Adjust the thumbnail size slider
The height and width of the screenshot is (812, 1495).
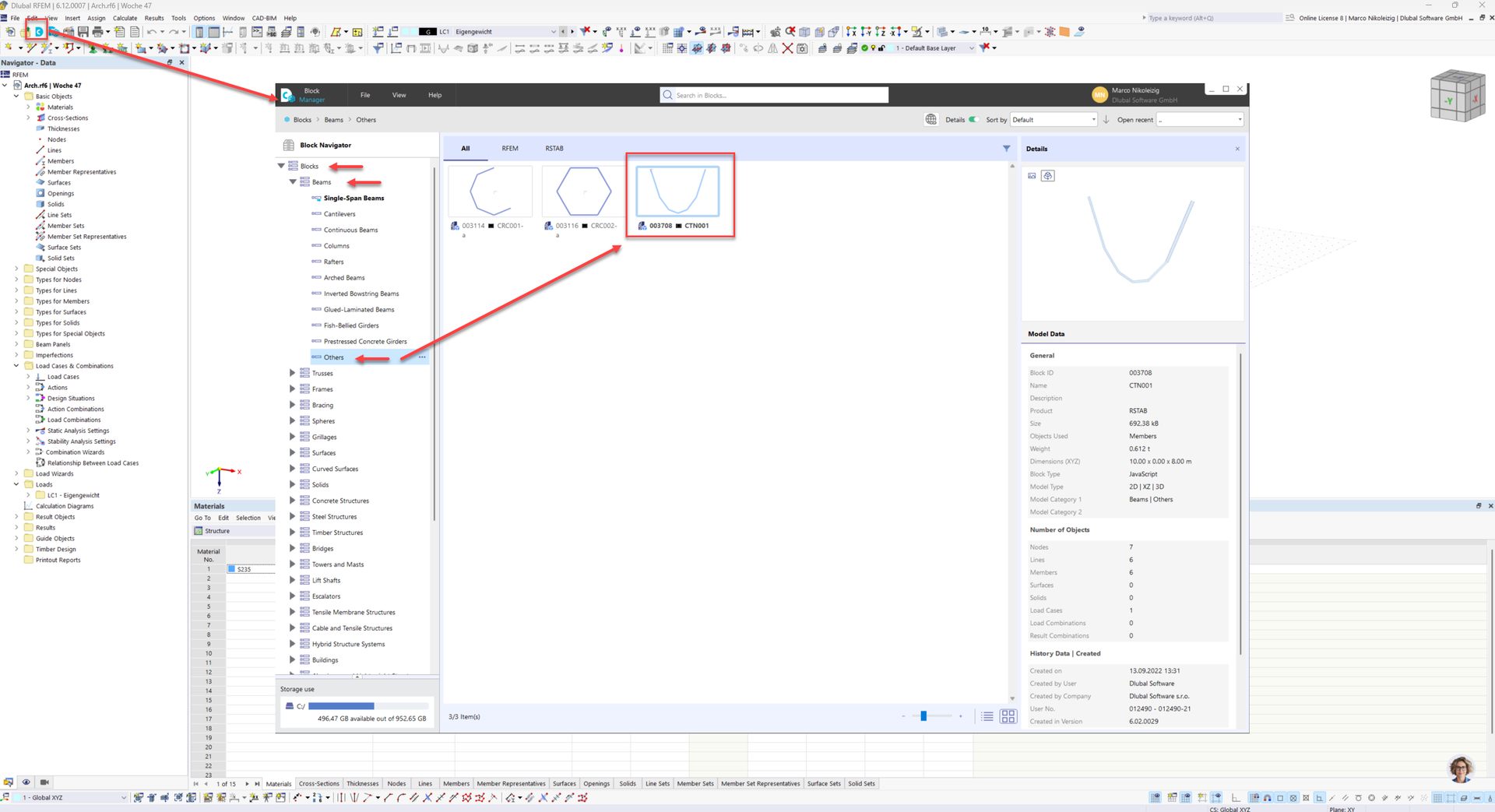coord(923,716)
